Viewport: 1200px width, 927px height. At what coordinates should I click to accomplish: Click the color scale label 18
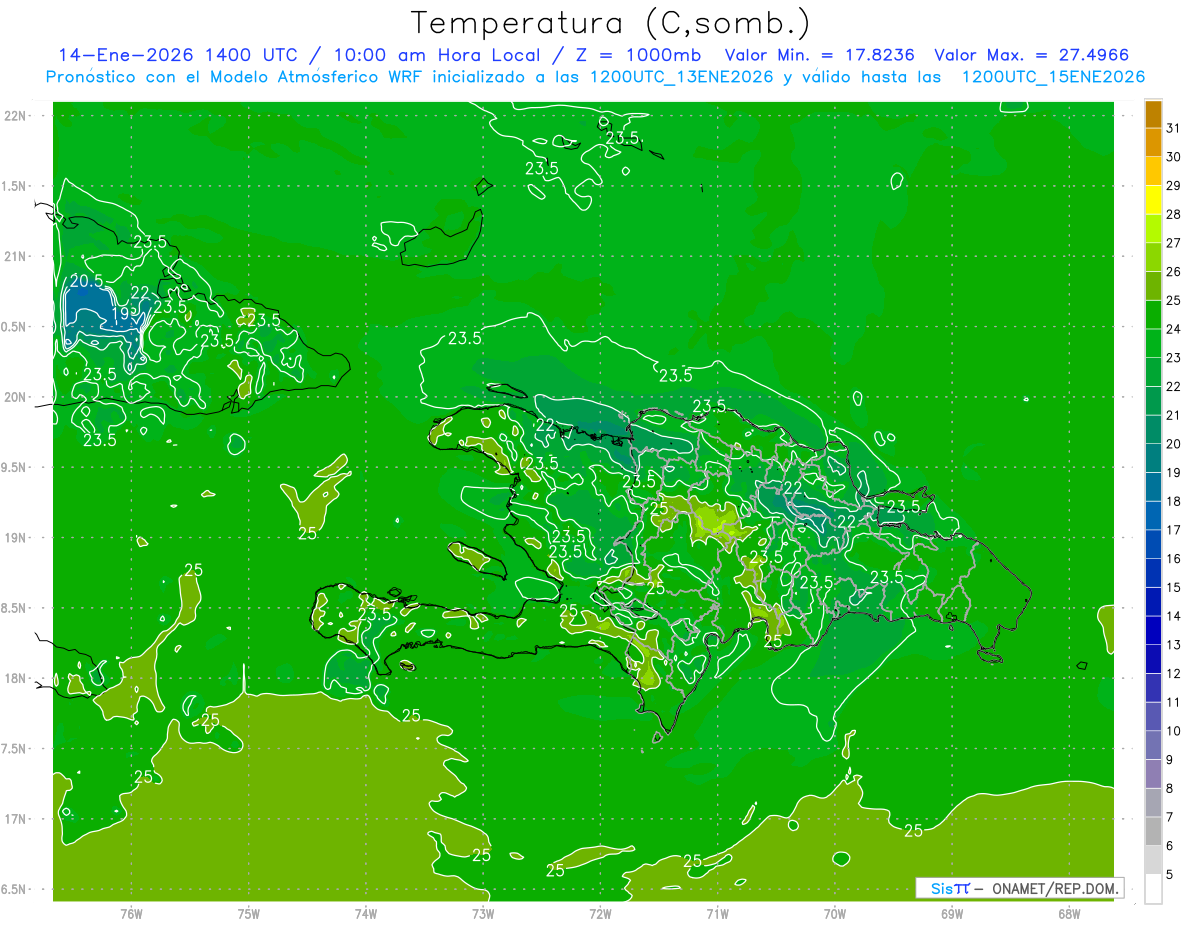click(x=1174, y=501)
